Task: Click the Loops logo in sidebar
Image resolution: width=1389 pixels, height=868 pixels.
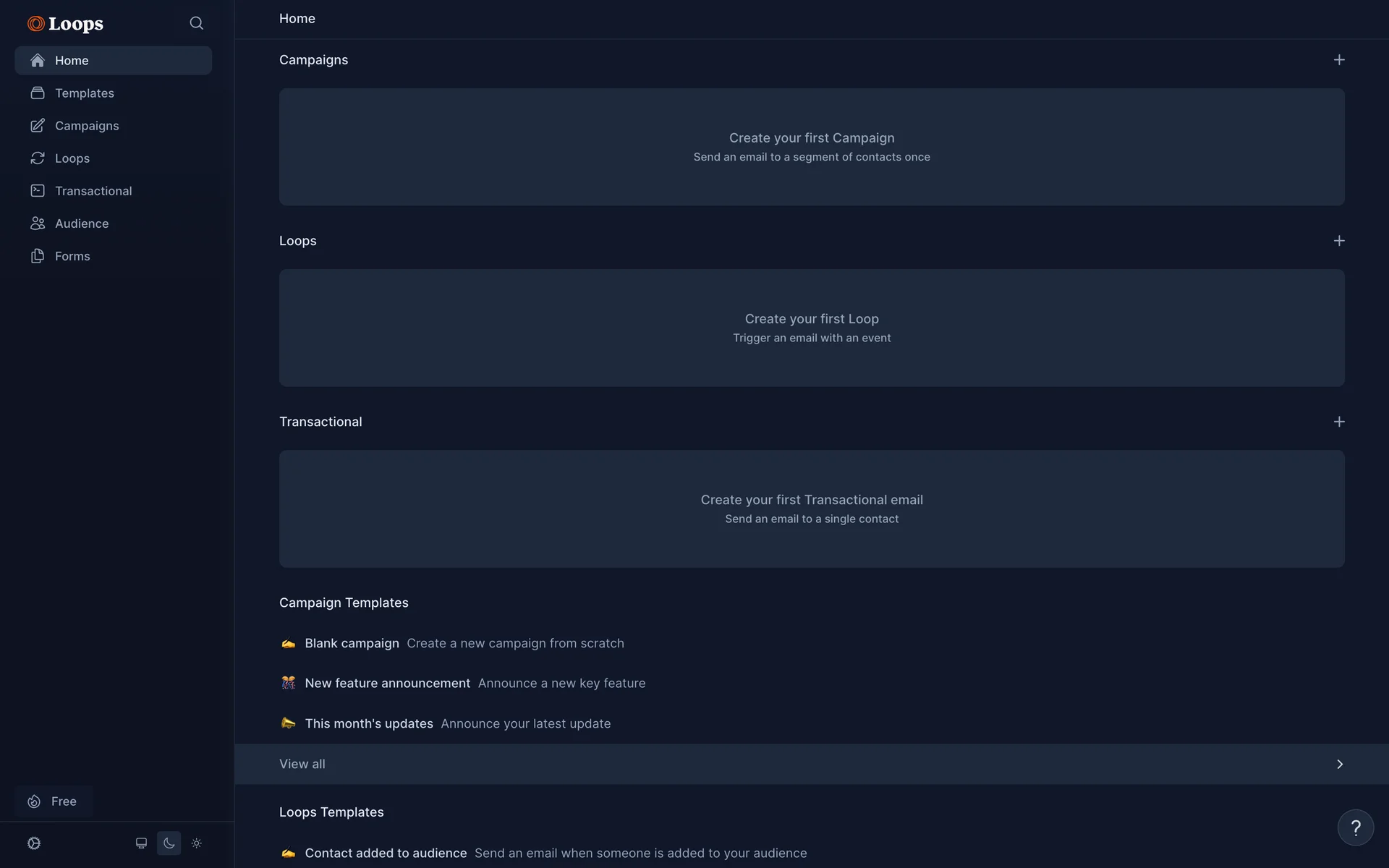Action: pyautogui.click(x=66, y=24)
